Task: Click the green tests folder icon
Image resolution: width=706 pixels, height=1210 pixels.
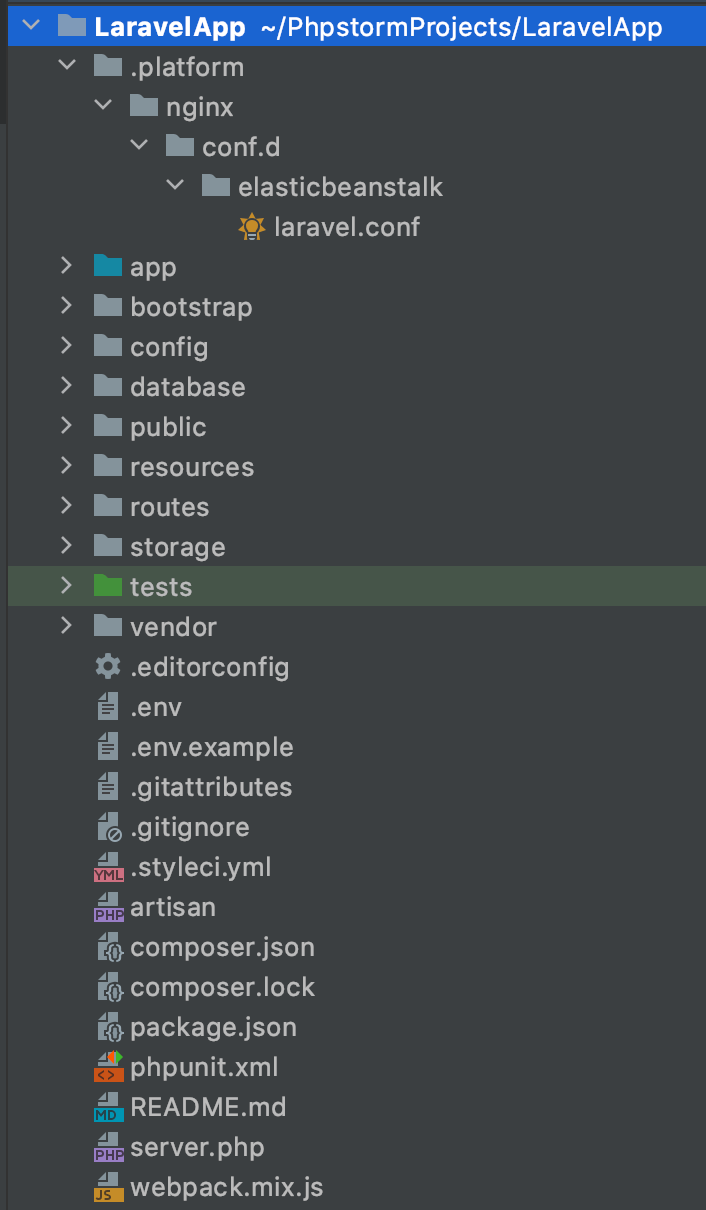Action: (x=107, y=586)
